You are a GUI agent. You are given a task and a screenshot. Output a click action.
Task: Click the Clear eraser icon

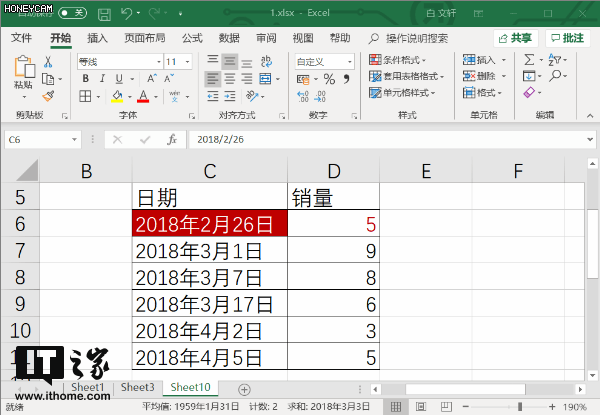point(529,93)
